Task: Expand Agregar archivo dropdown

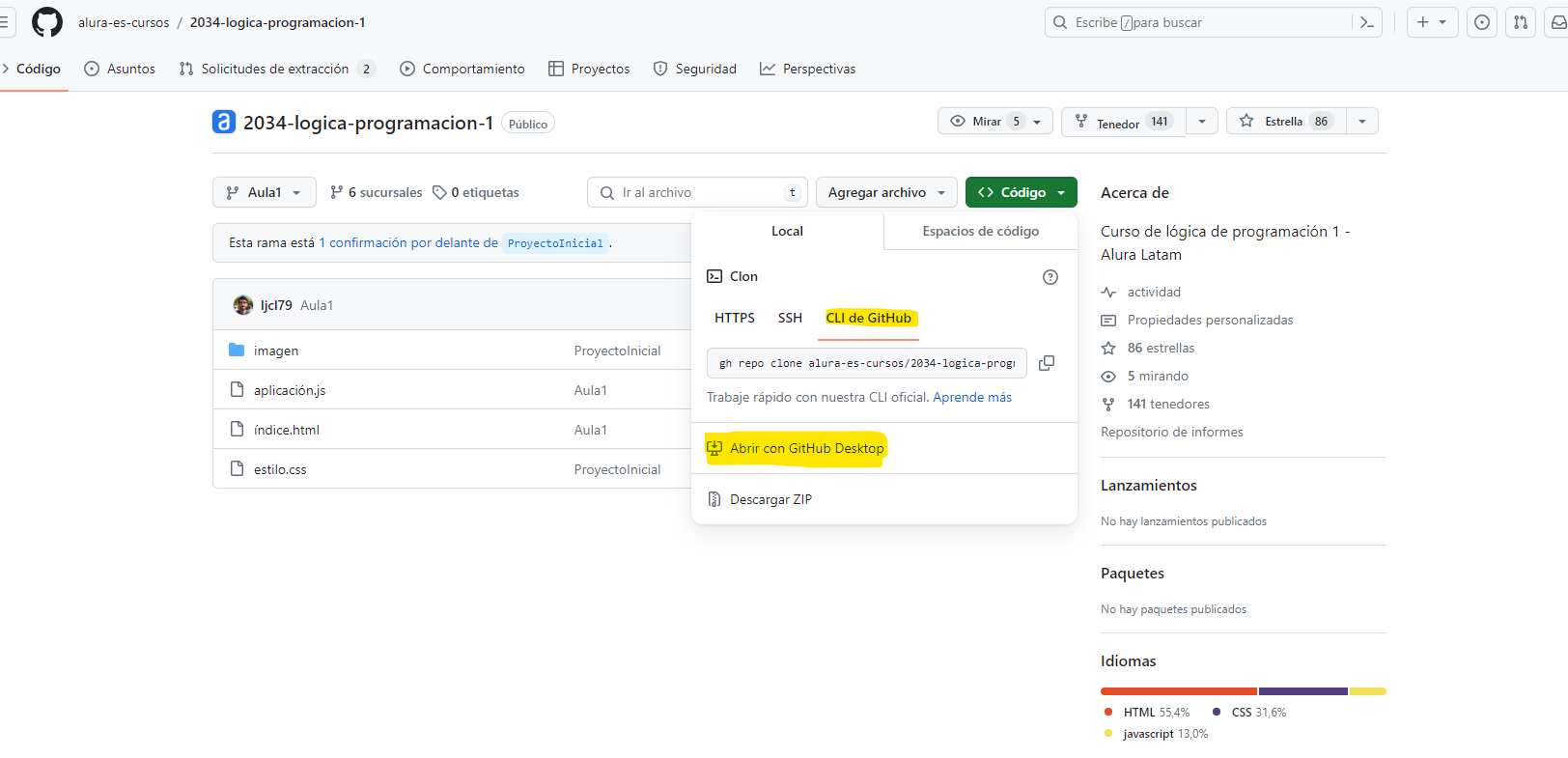Action: click(x=886, y=192)
